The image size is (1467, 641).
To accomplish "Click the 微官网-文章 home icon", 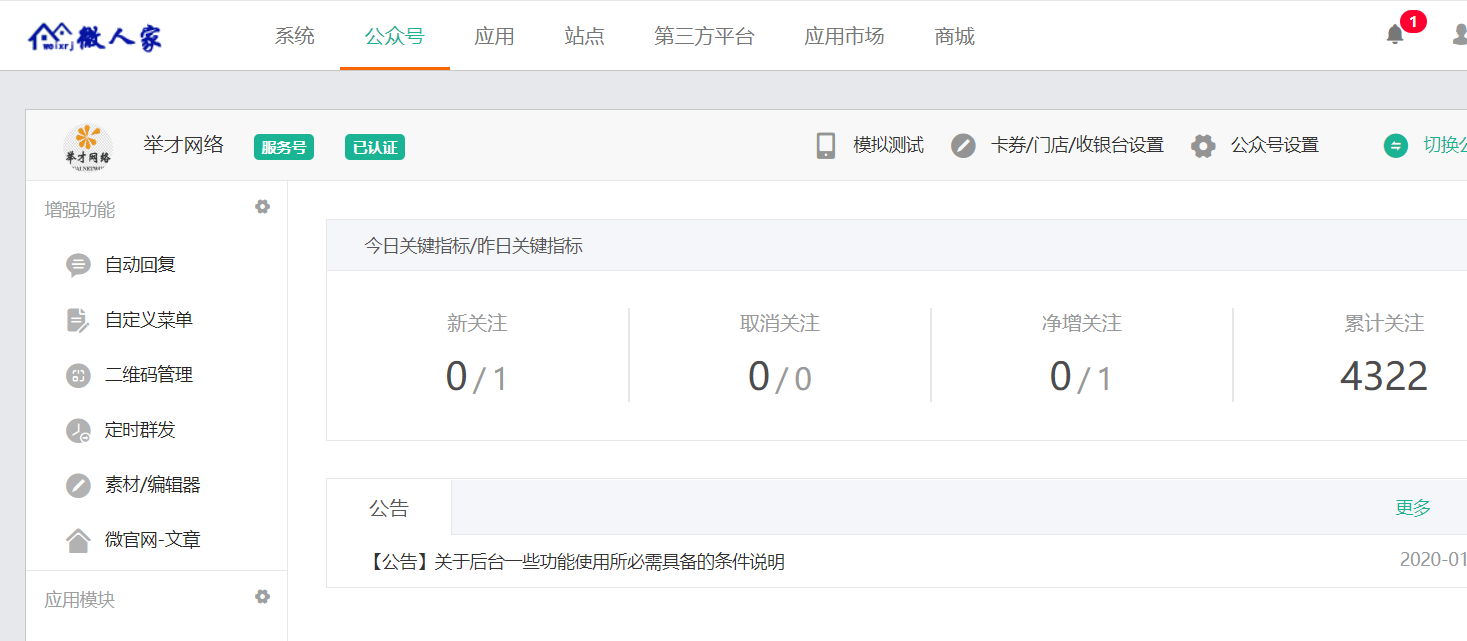I will click(x=78, y=541).
